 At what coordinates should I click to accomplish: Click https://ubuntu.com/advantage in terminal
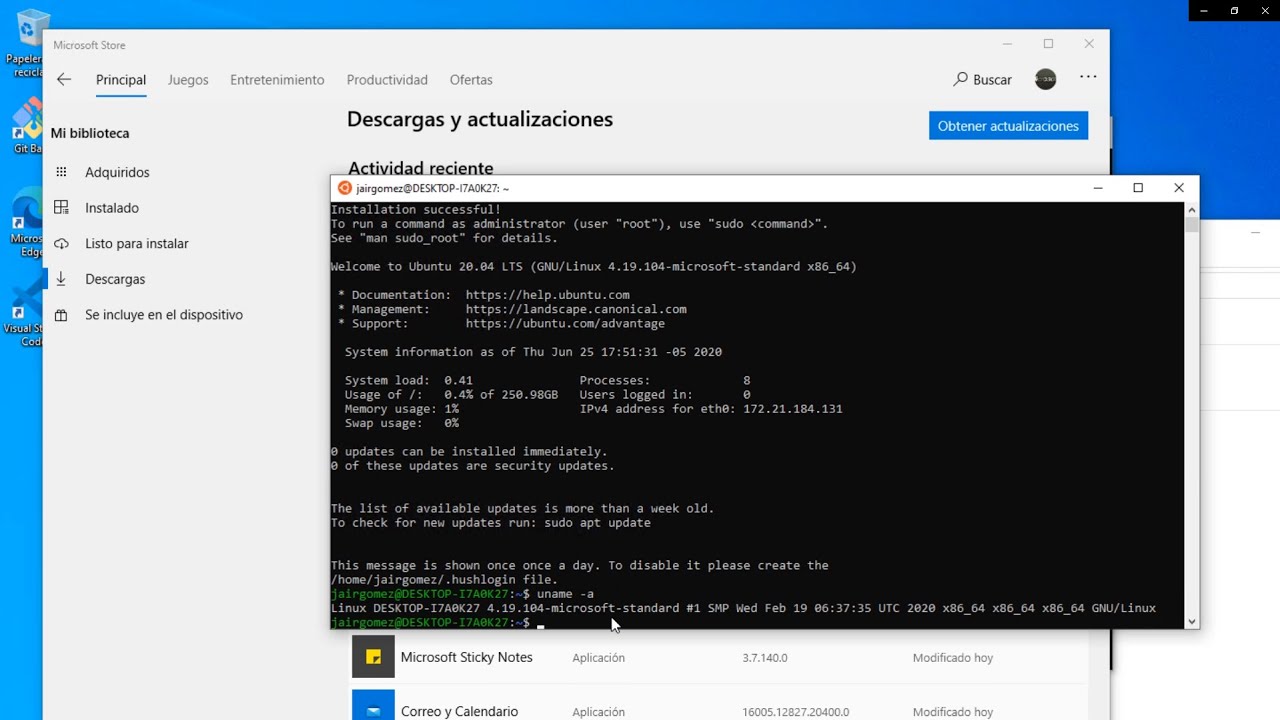coord(565,323)
